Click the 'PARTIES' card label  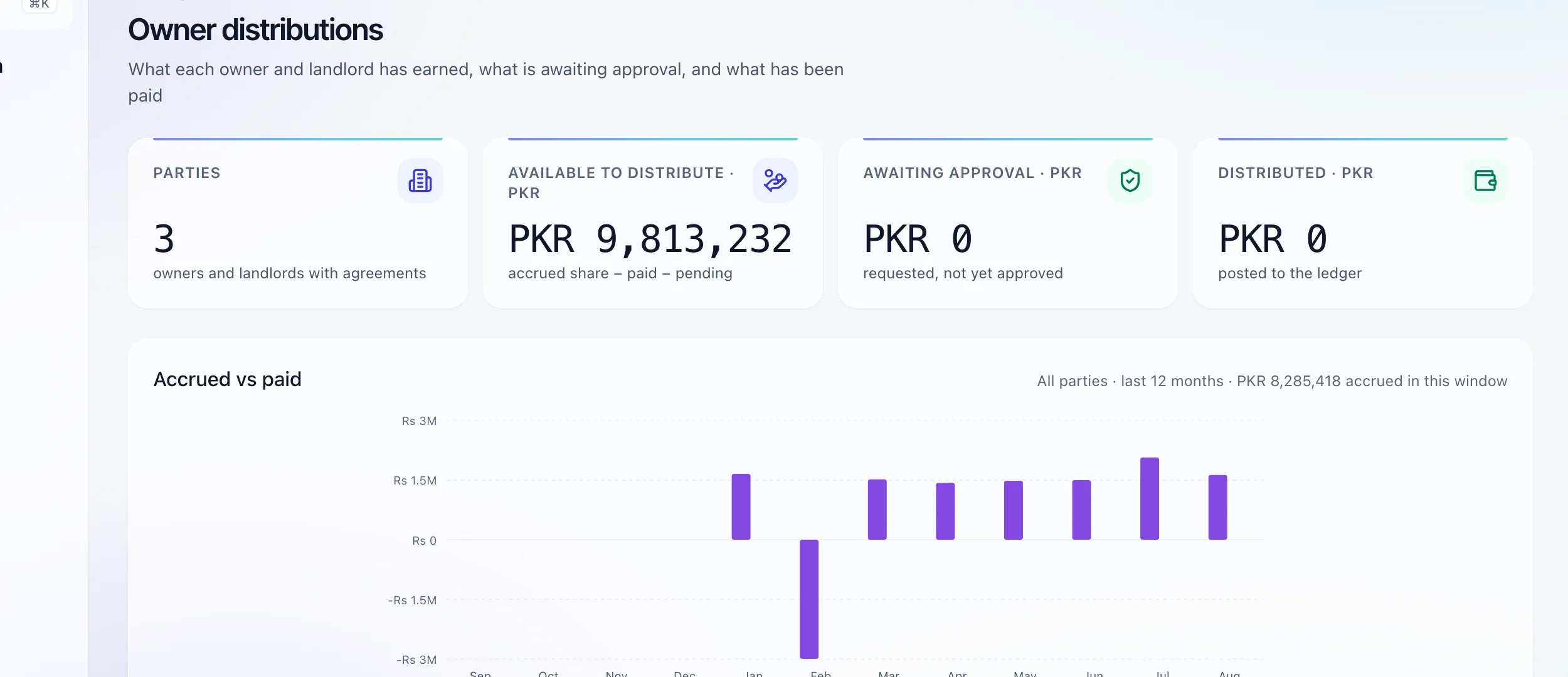pos(187,173)
